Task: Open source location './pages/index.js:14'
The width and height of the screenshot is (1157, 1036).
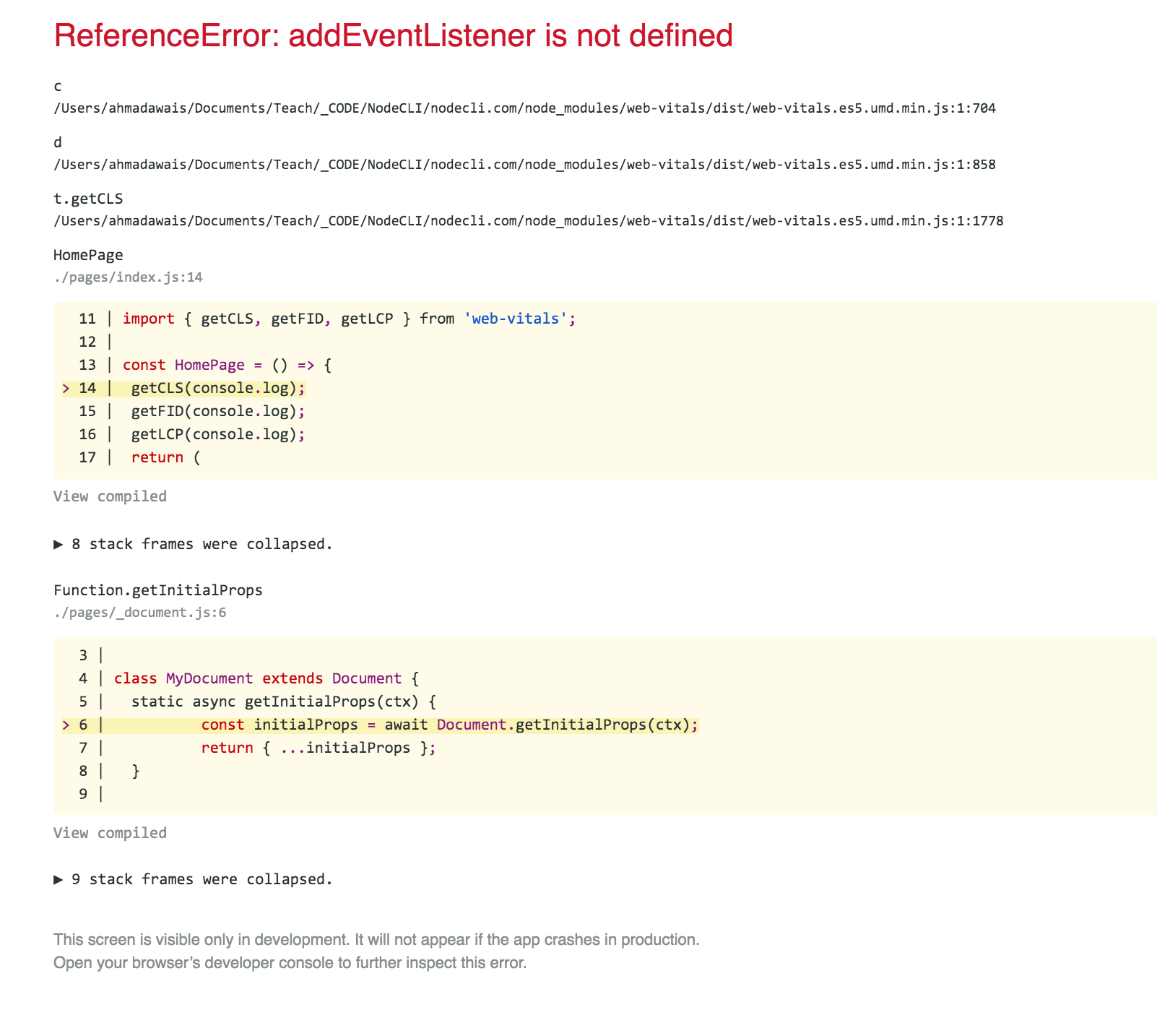Action: [x=128, y=277]
